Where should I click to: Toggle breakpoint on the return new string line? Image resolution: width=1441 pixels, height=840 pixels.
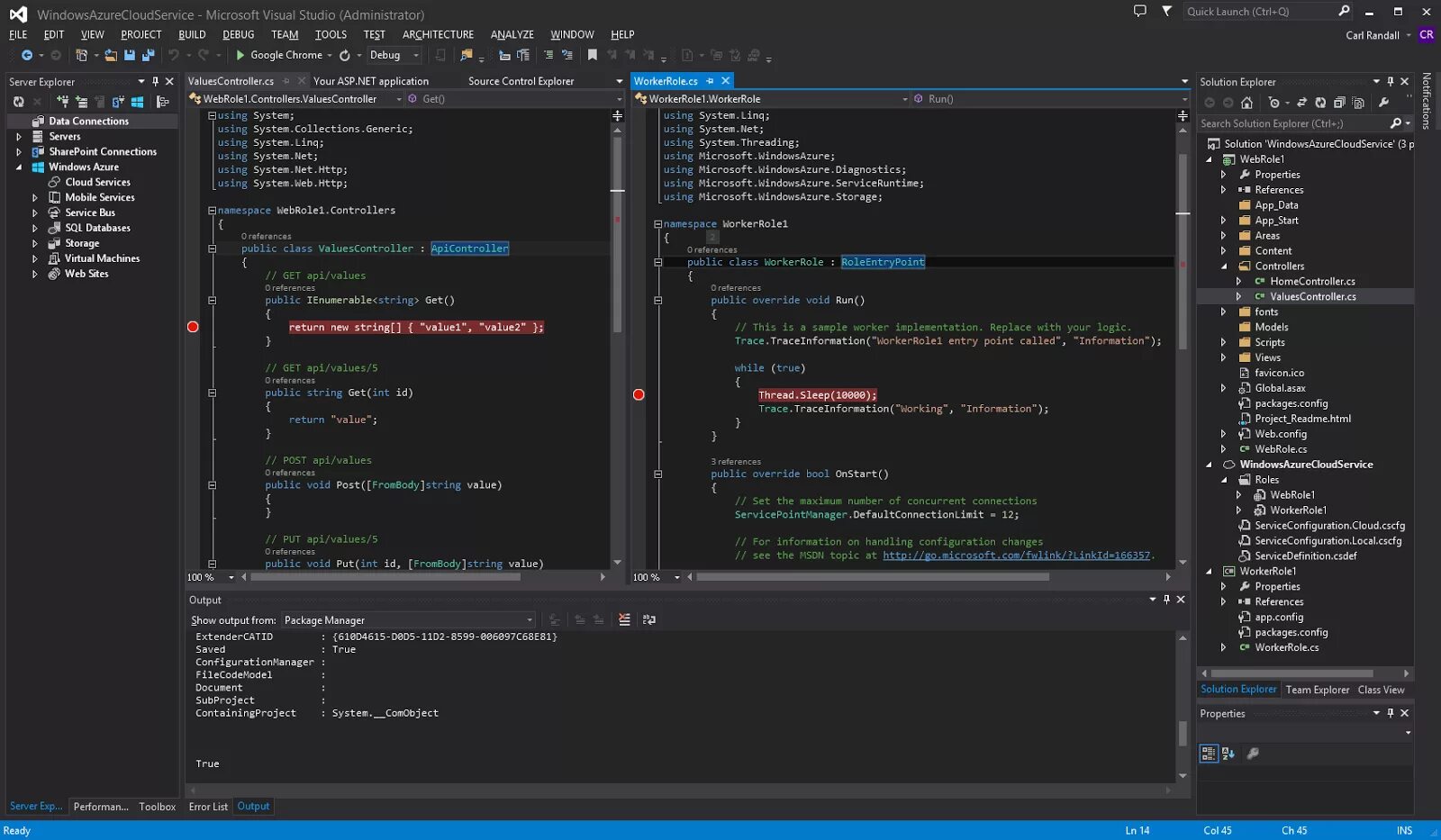[x=193, y=327]
